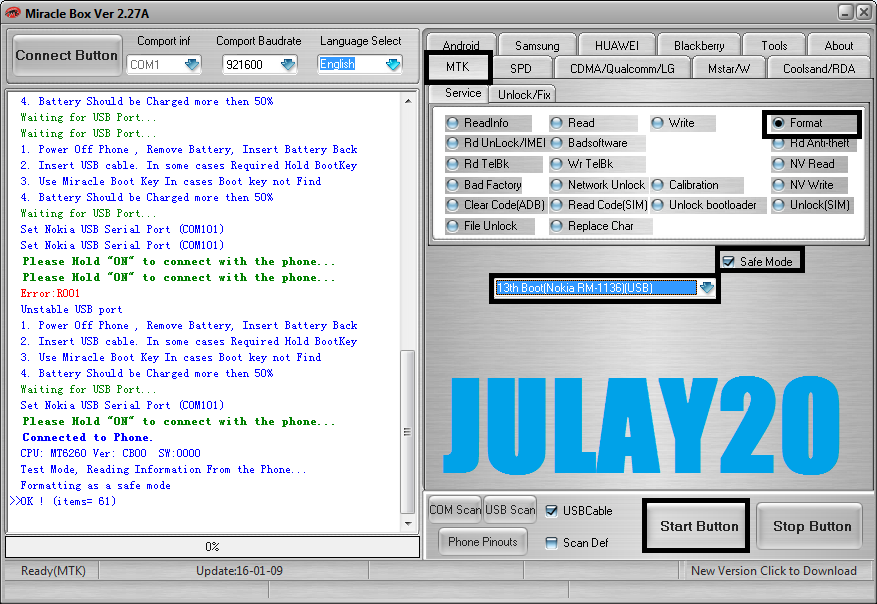Click the CPU: MT6260 Ver: CB00 log line

(x=111, y=454)
